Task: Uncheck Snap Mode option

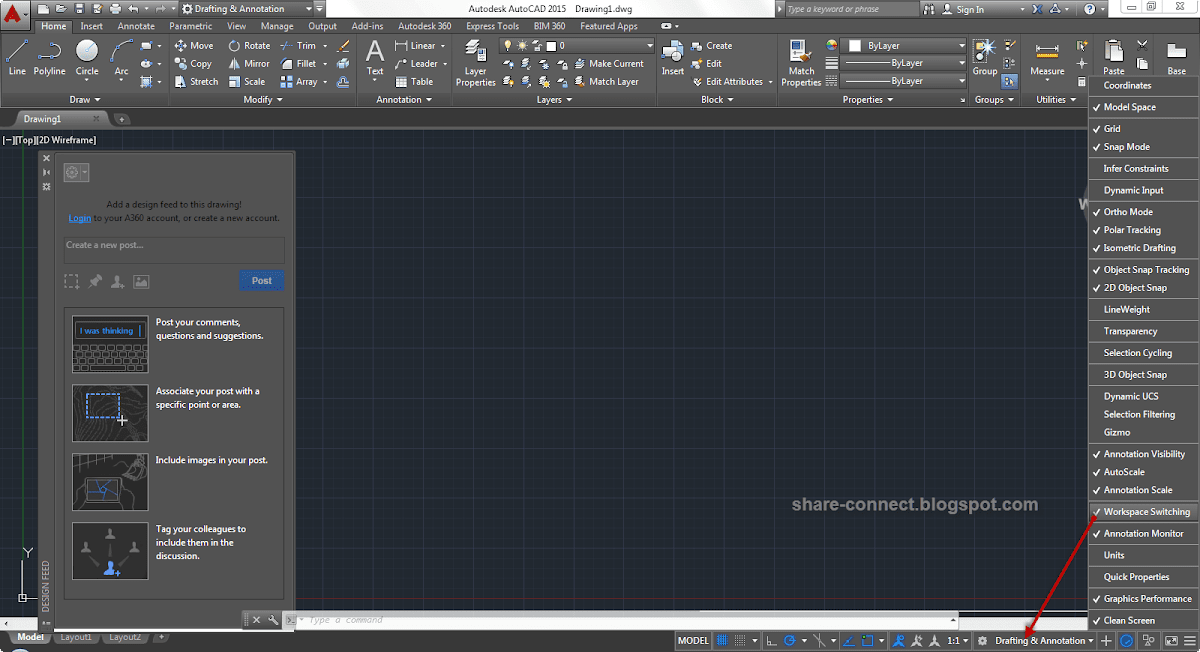Action: coord(1142,147)
